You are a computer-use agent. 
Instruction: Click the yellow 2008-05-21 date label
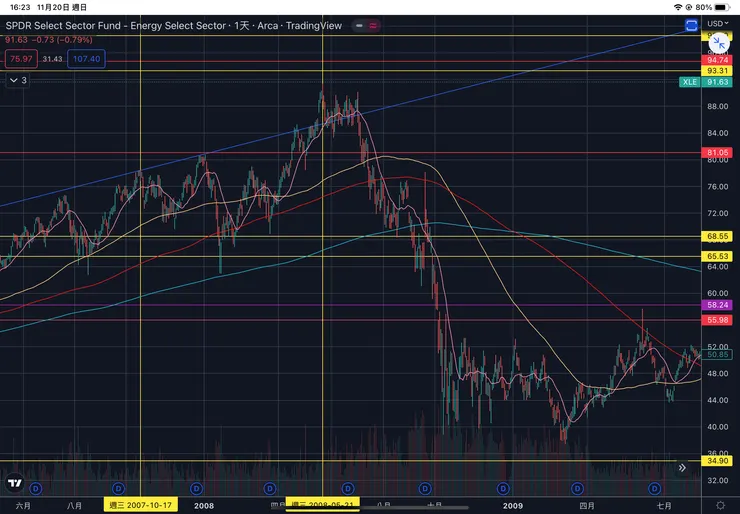pyautogui.click(x=322, y=505)
